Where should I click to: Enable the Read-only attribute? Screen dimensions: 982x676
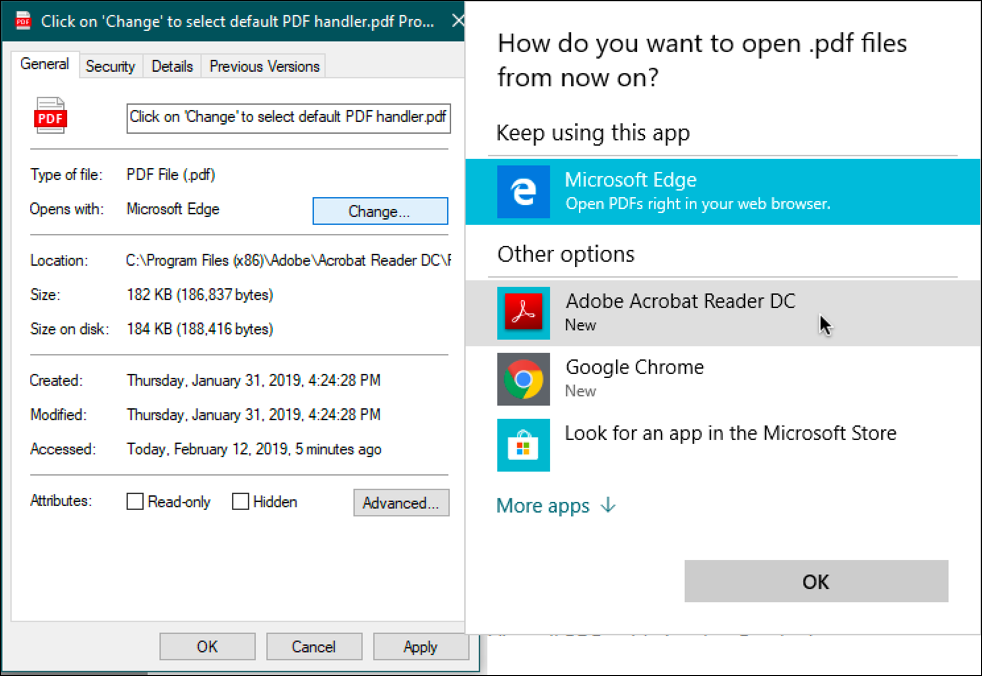[x=135, y=501]
